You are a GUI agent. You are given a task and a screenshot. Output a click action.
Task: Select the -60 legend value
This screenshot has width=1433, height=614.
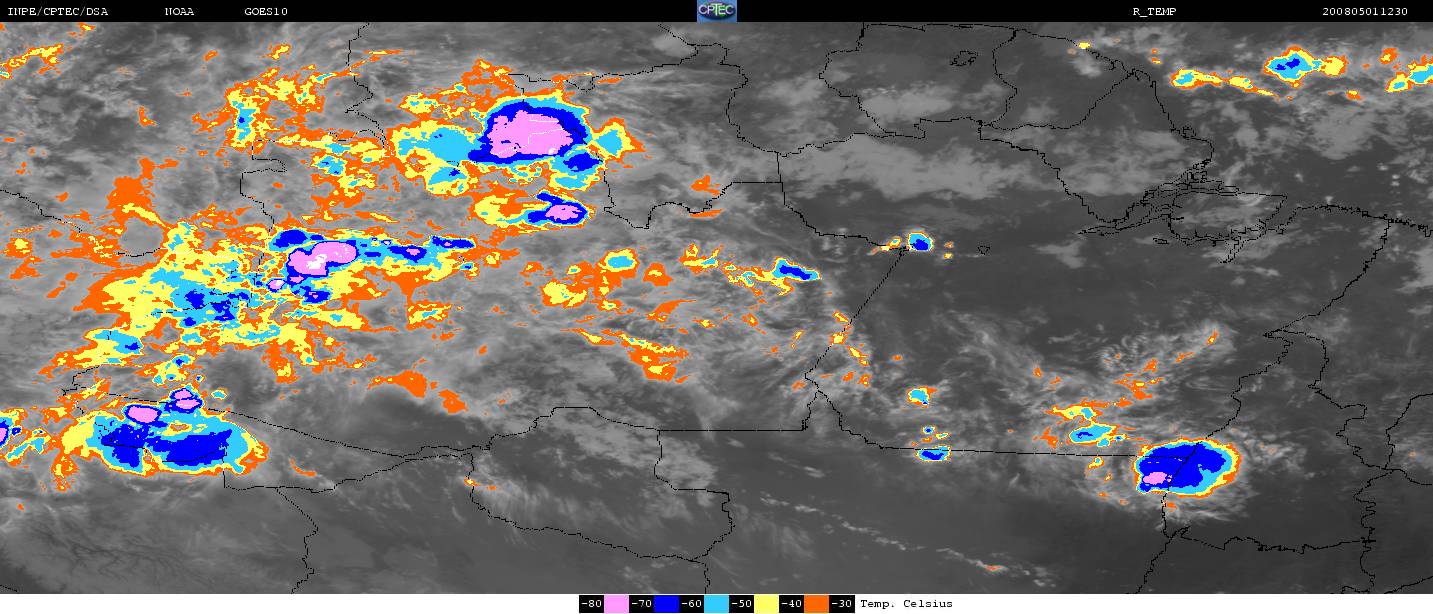[691, 604]
